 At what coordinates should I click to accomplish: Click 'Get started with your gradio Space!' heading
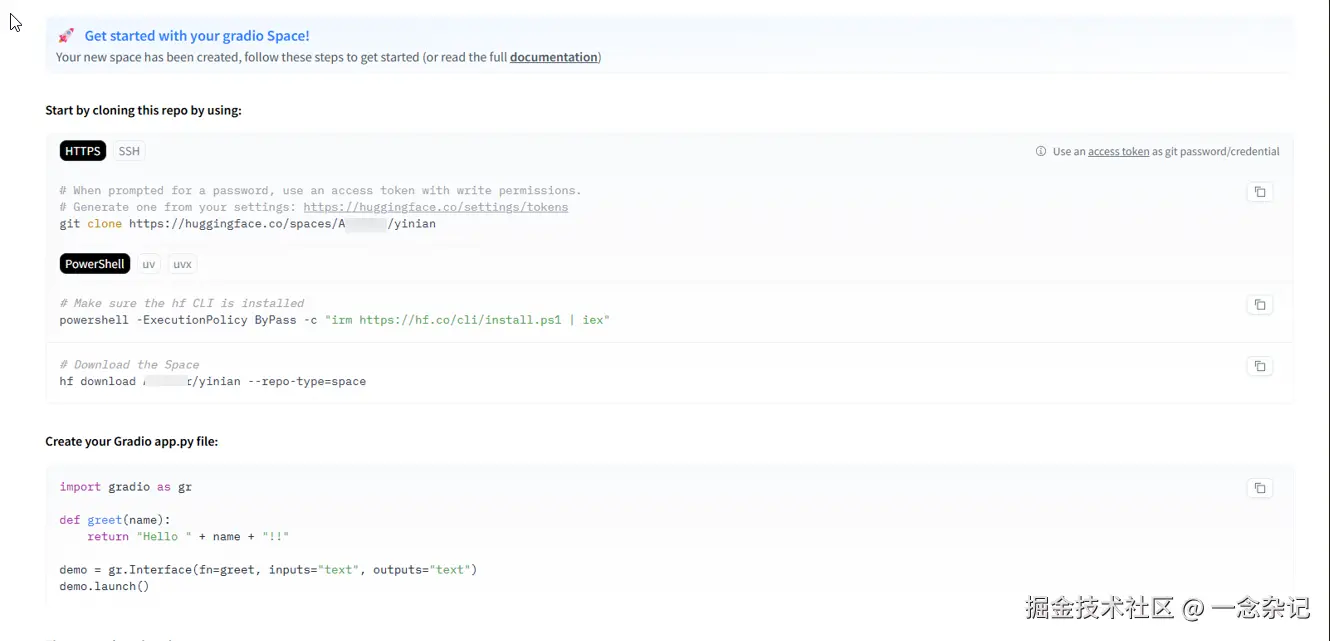(x=197, y=36)
